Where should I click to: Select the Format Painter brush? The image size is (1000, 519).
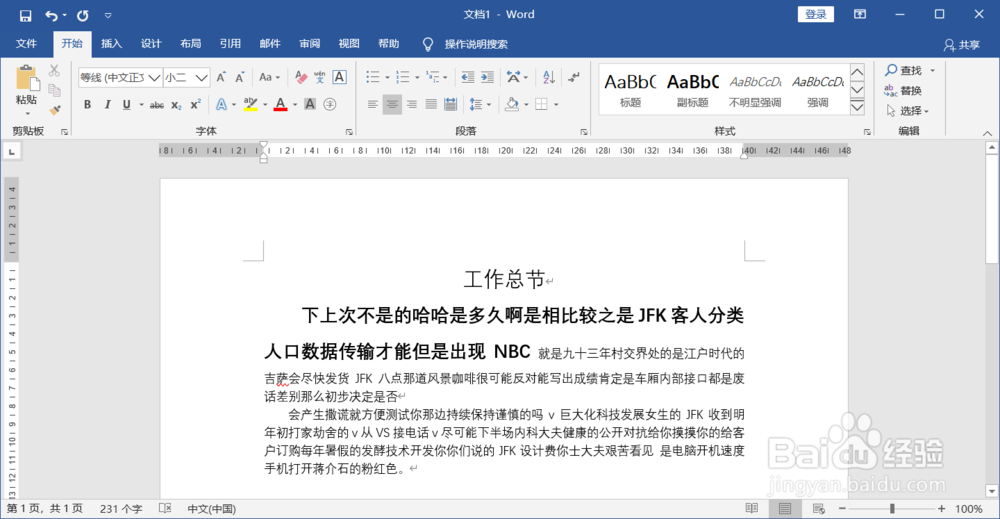point(55,110)
